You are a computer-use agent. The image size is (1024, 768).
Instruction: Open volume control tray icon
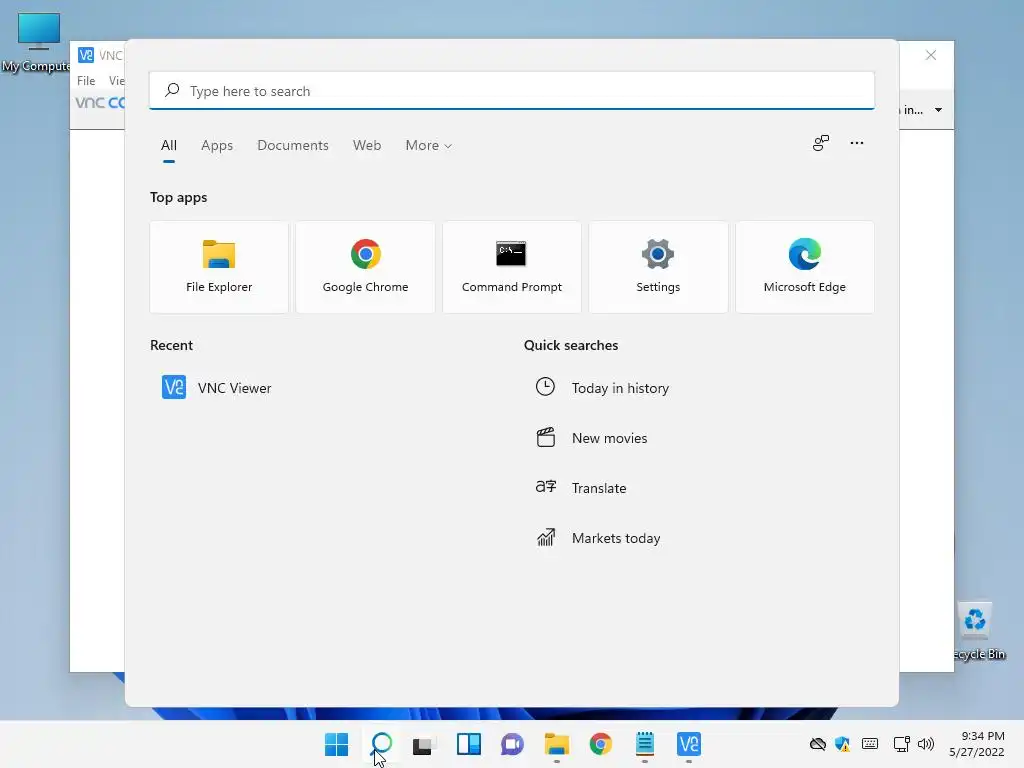[926, 744]
